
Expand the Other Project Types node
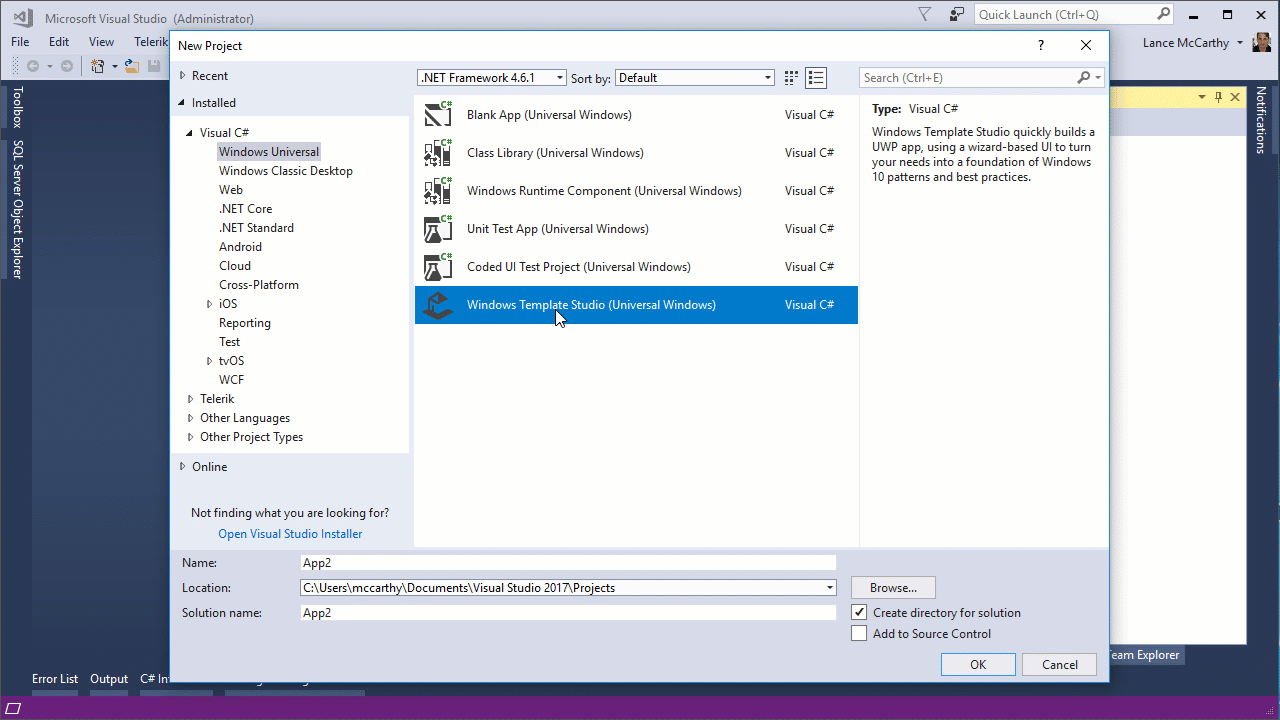point(190,437)
